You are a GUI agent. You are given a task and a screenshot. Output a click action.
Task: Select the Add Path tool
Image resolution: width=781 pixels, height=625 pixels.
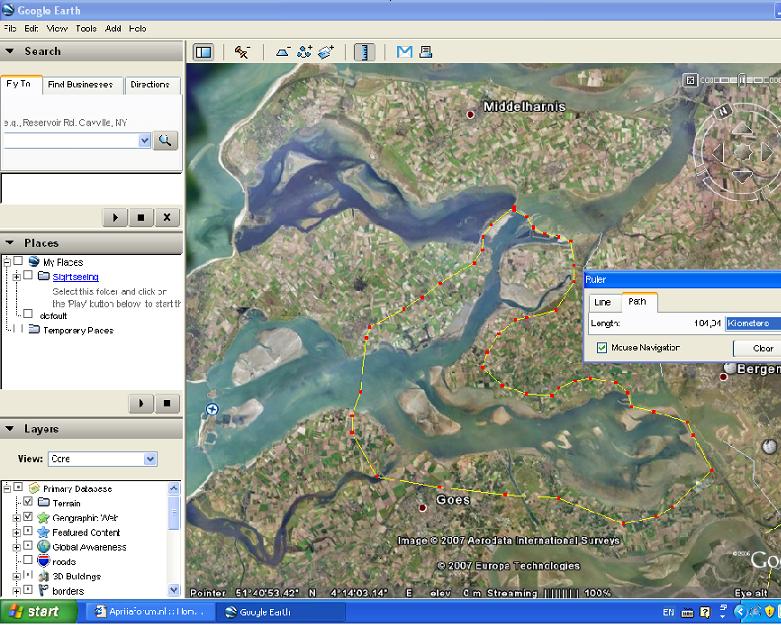(304, 52)
